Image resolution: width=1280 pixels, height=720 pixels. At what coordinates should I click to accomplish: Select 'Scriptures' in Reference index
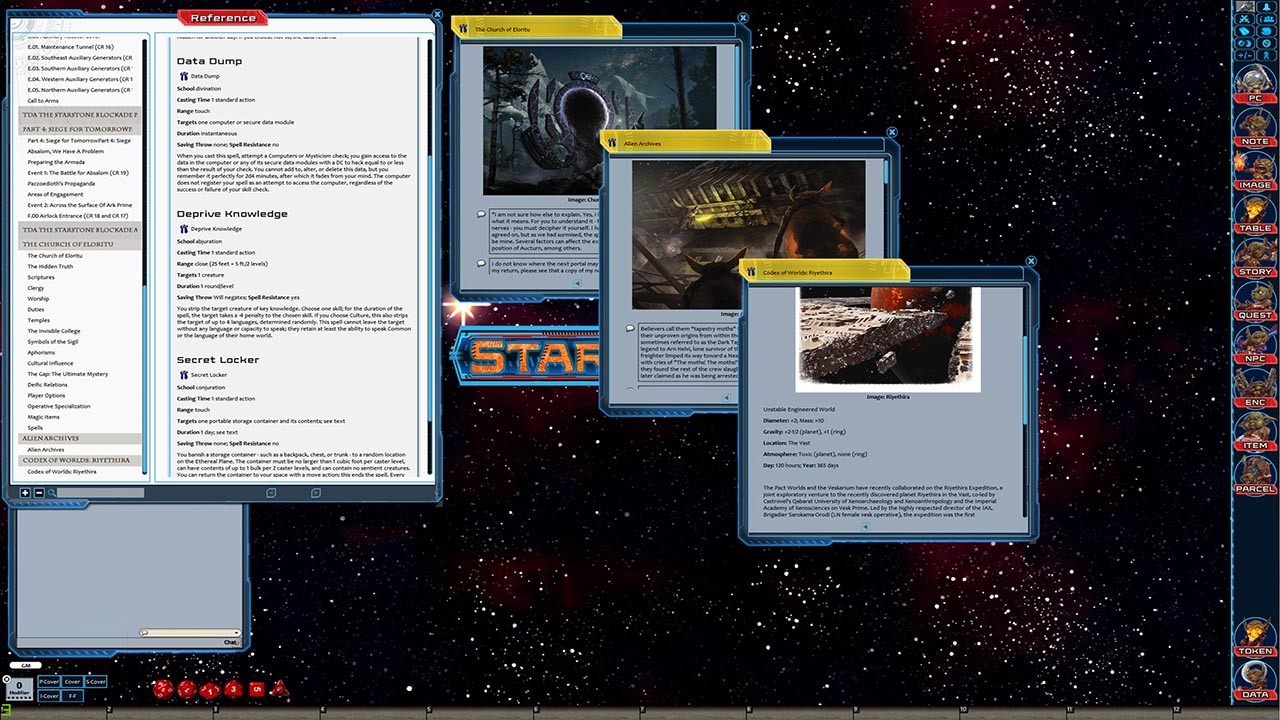(41, 277)
